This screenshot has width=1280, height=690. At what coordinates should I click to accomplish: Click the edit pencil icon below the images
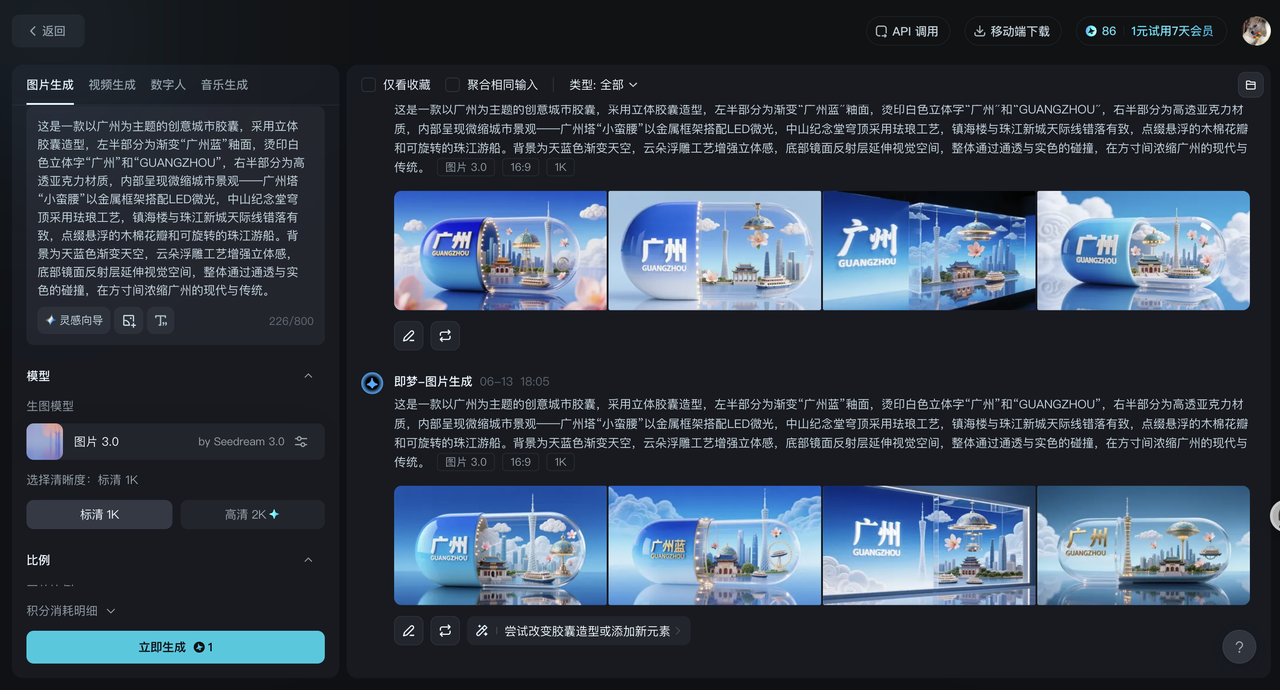tap(408, 336)
